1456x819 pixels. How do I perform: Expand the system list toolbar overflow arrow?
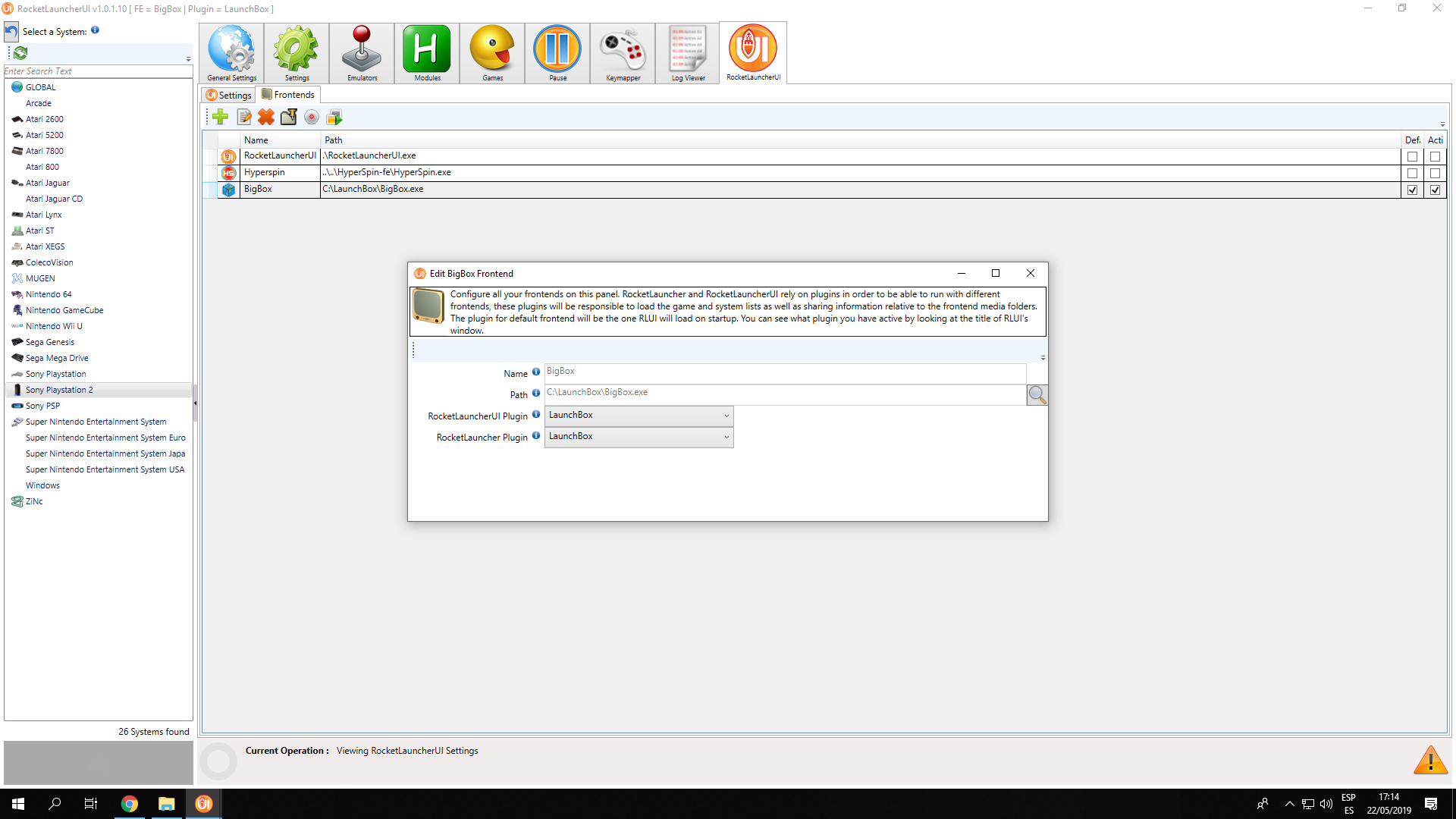click(188, 59)
